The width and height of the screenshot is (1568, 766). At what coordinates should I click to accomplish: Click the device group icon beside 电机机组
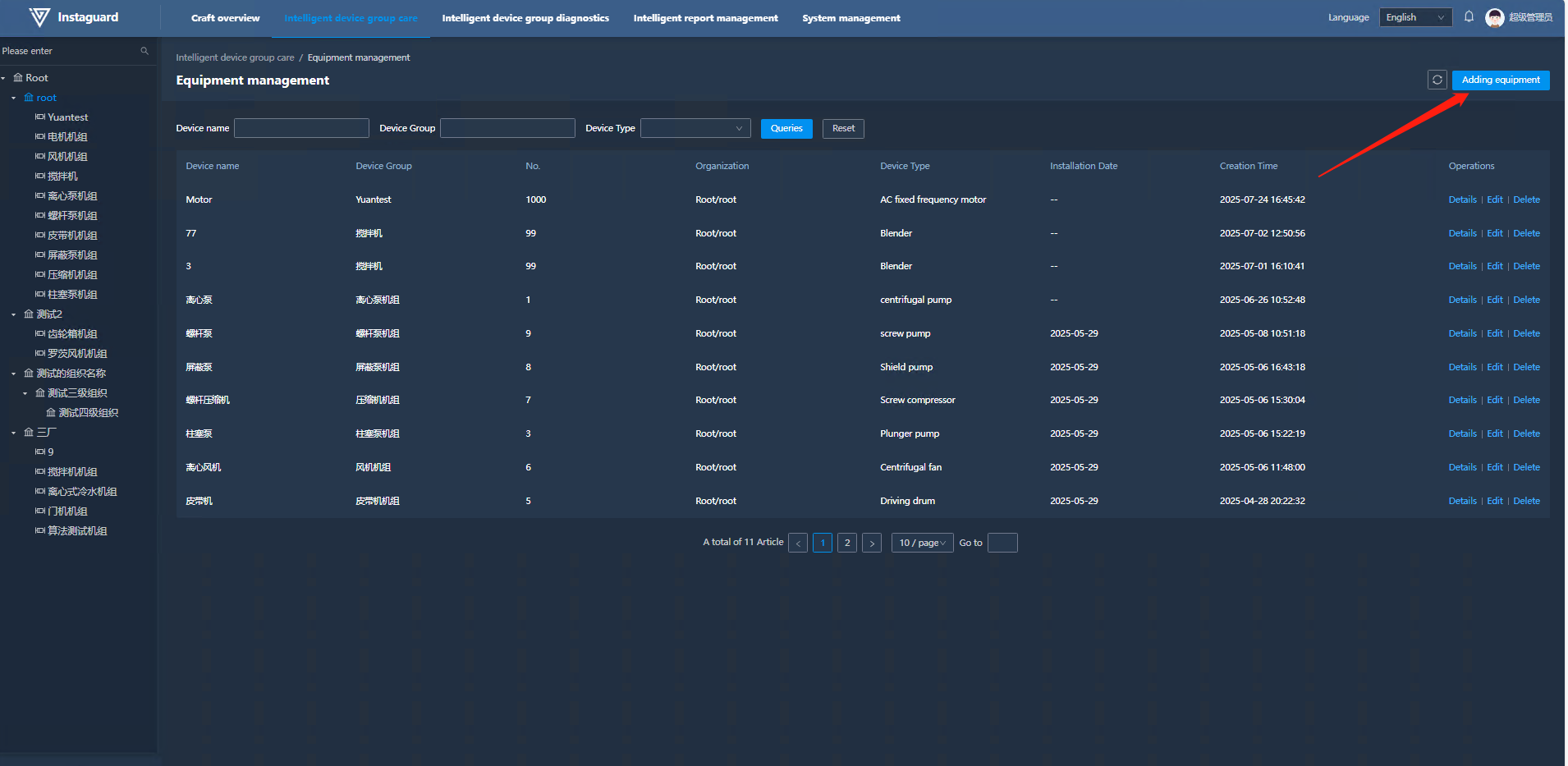point(39,137)
